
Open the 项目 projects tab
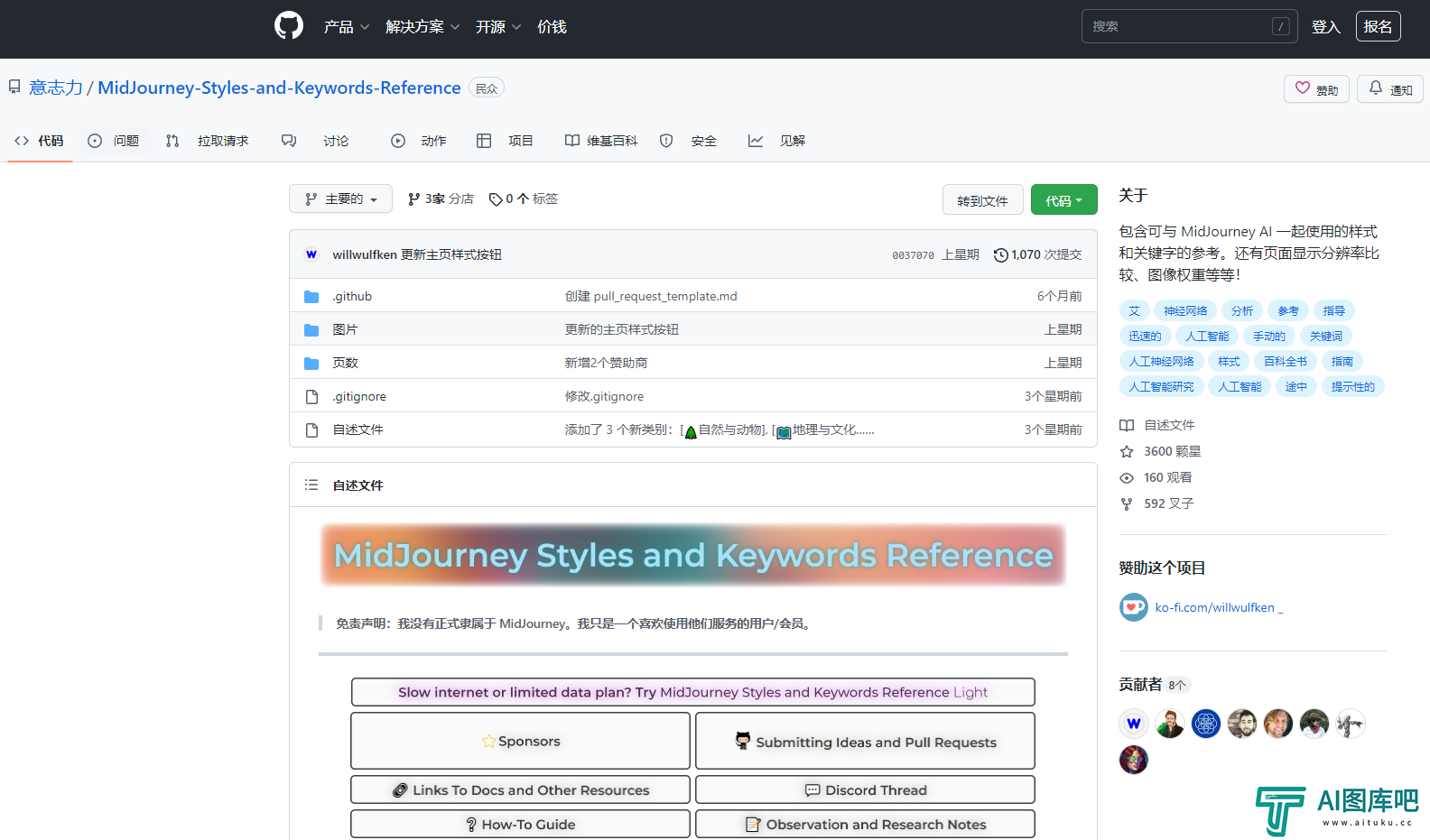tap(505, 141)
